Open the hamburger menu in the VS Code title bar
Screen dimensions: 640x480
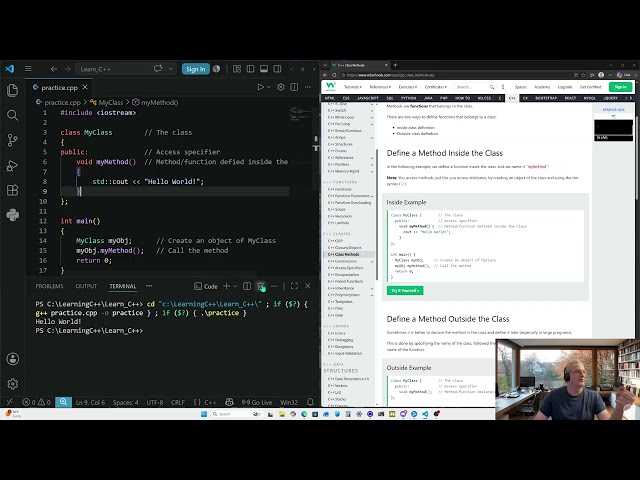[28, 69]
